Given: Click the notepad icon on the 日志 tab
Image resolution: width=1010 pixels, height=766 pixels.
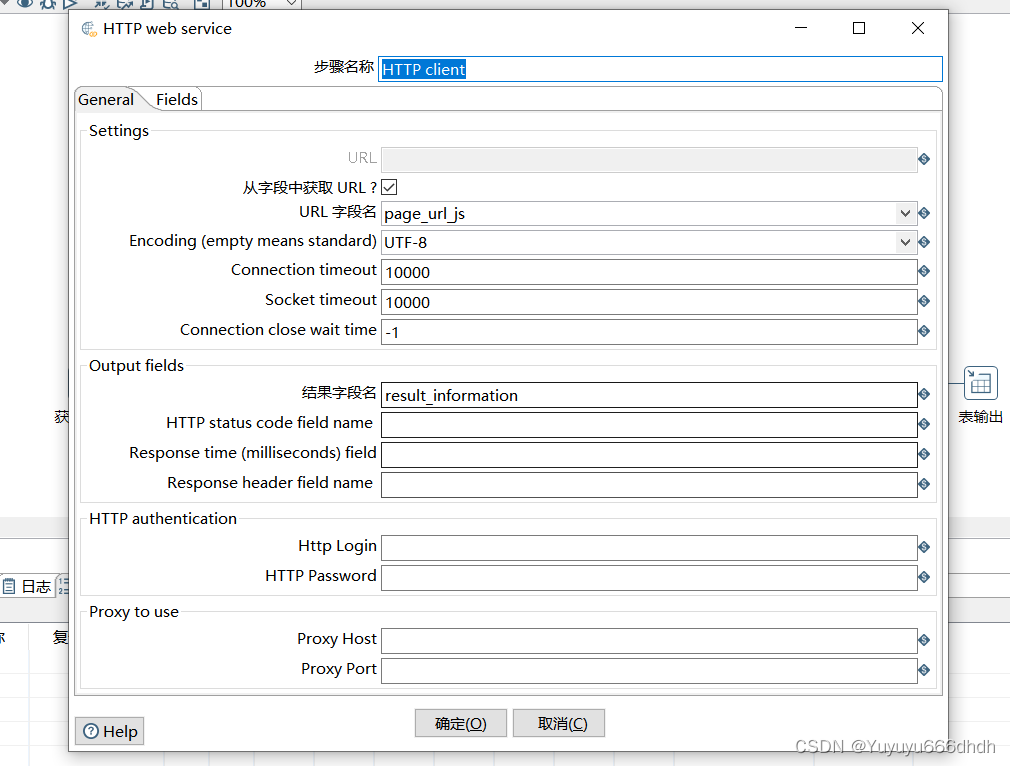Looking at the screenshot, I should [8, 585].
